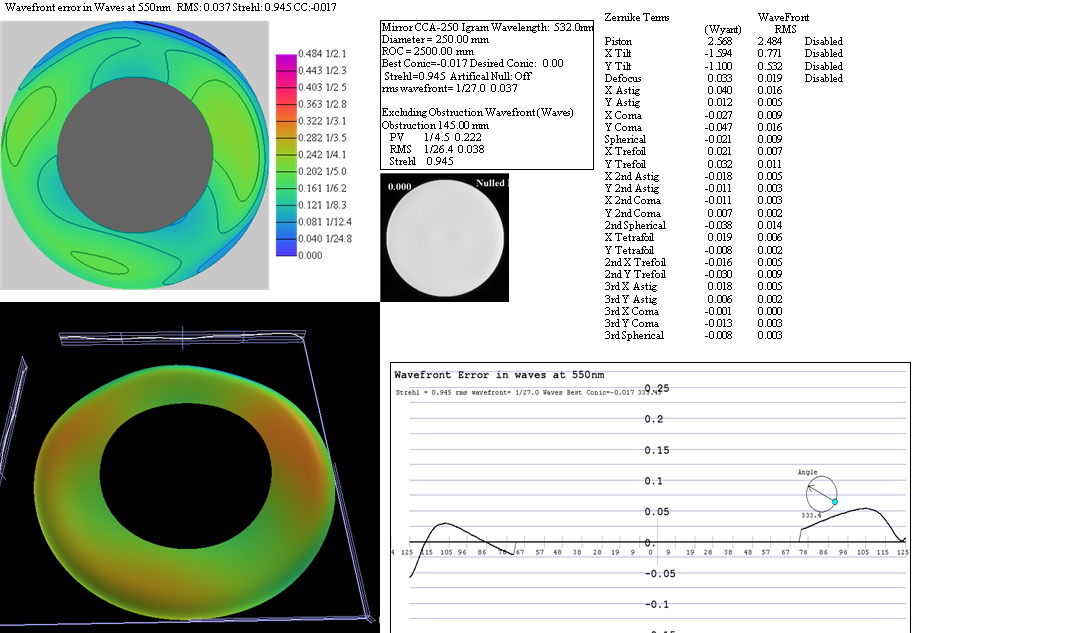Image resolution: width=1081 pixels, height=633 pixels.
Task: Click the cyan dot on the angle dial
Action: click(x=834, y=502)
